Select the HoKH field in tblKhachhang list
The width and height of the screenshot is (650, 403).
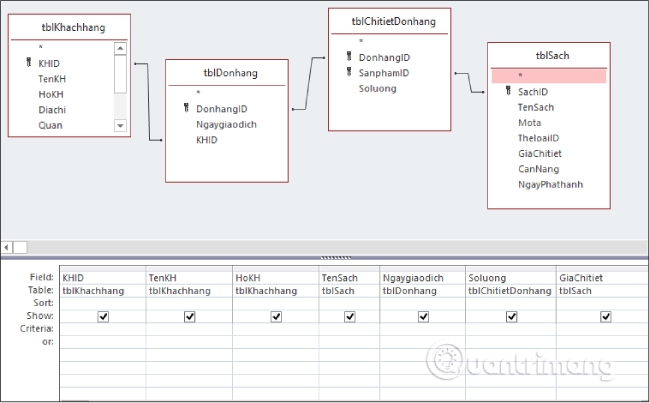point(51,94)
